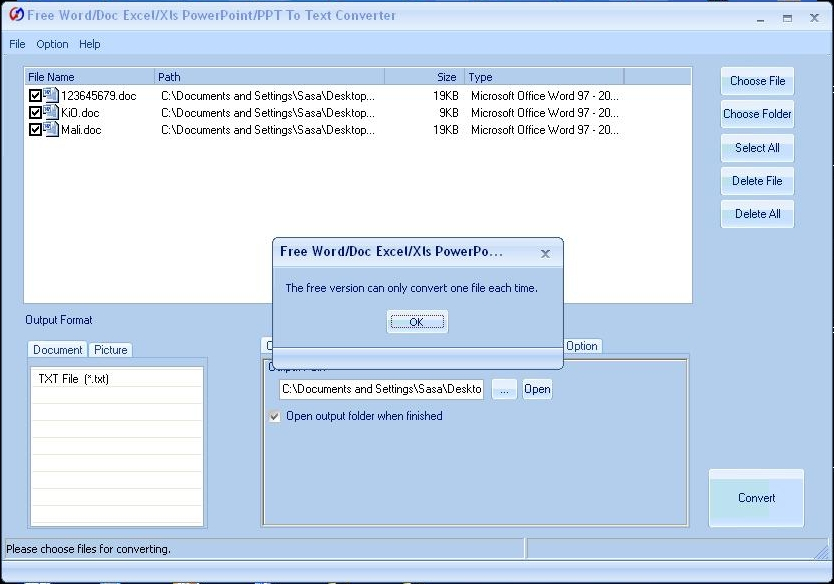This screenshot has width=834, height=584.
Task: Click the free version dialog message text
Action: coord(411,288)
